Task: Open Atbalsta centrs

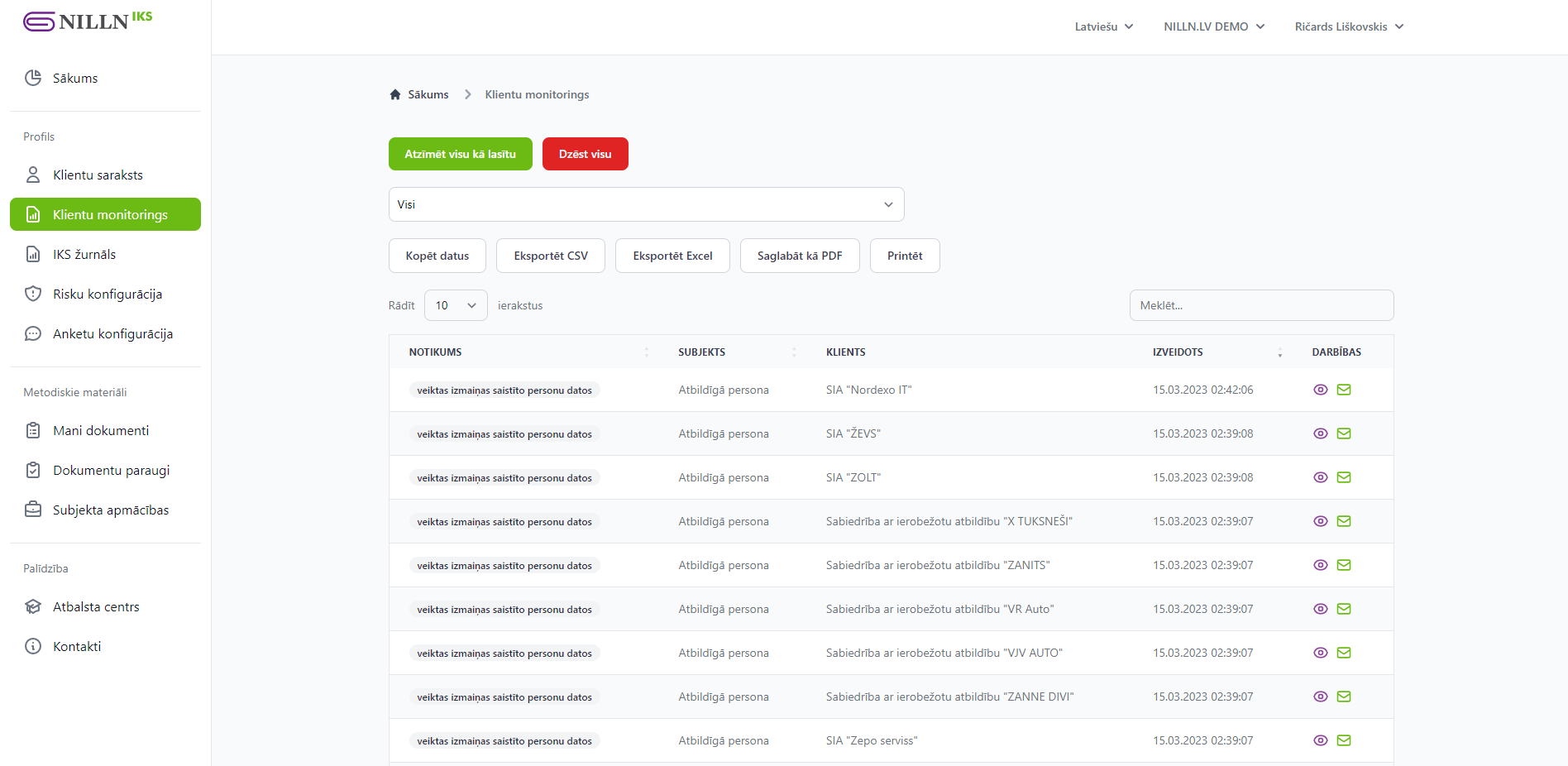Action: pyautogui.click(x=105, y=606)
